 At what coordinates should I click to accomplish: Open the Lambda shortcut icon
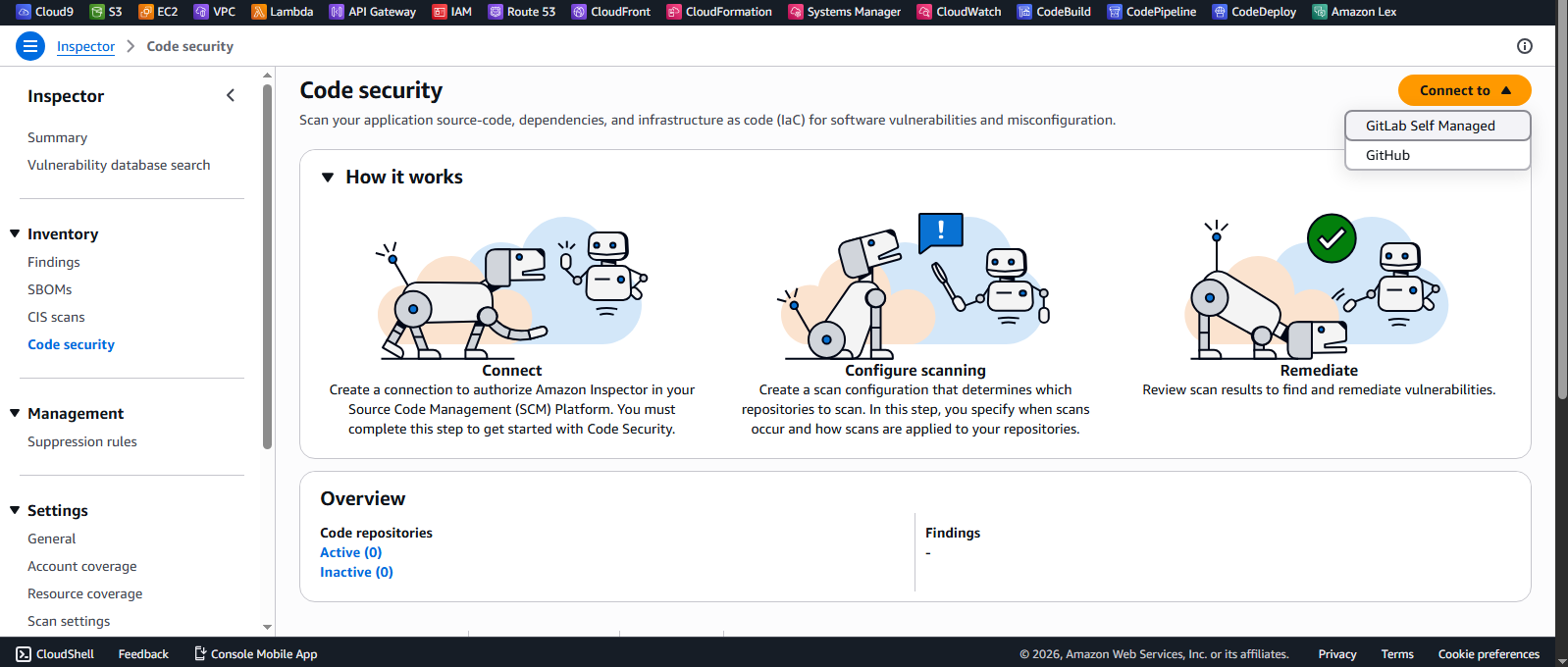click(259, 12)
